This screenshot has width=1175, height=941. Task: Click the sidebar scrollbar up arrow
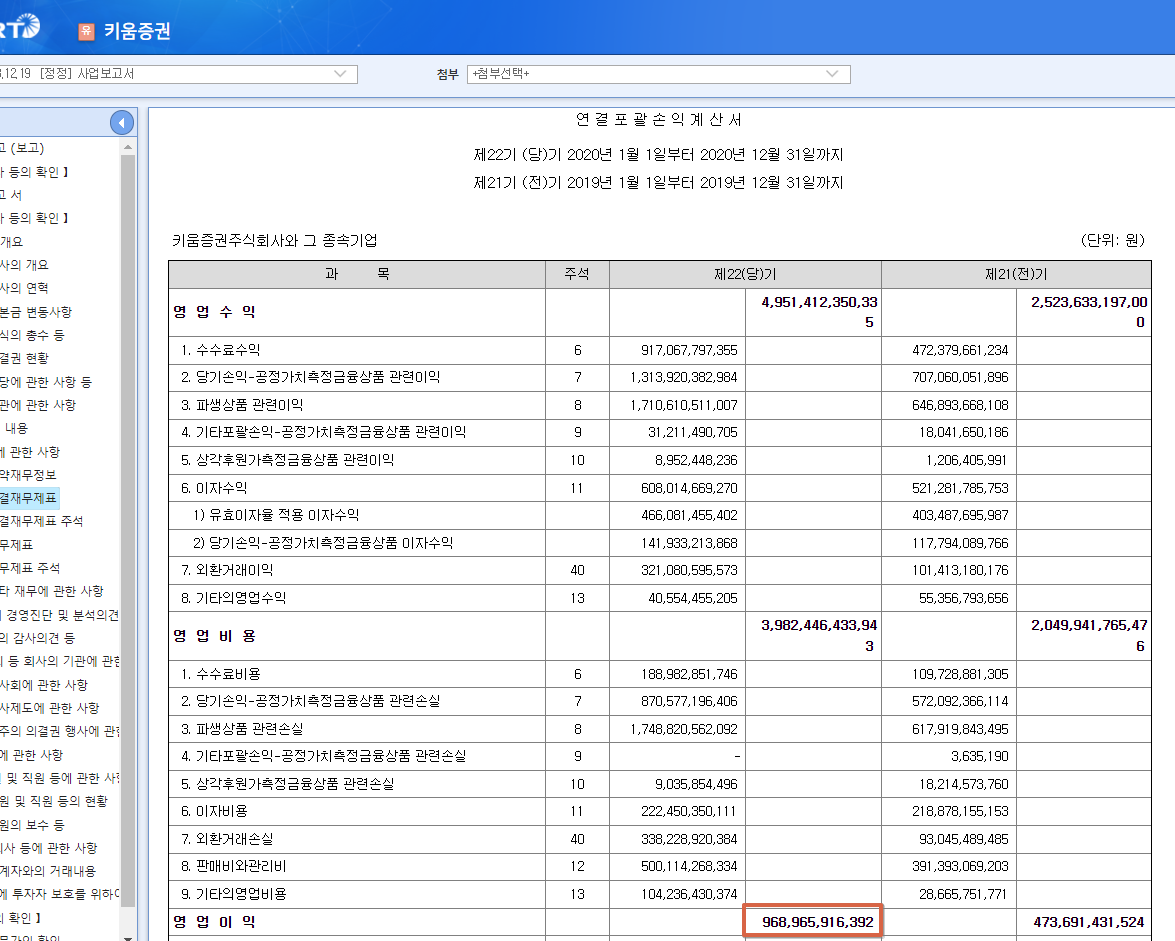point(127,148)
